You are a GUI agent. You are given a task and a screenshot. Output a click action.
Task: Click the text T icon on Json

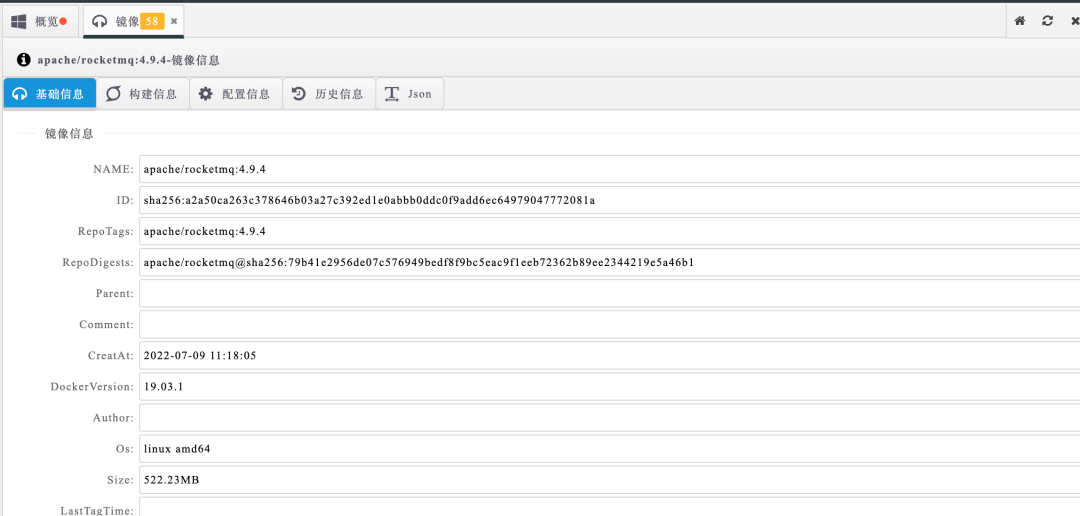(392, 94)
